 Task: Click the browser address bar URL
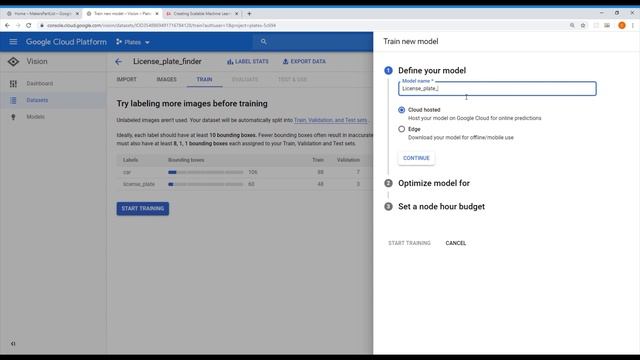161,25
